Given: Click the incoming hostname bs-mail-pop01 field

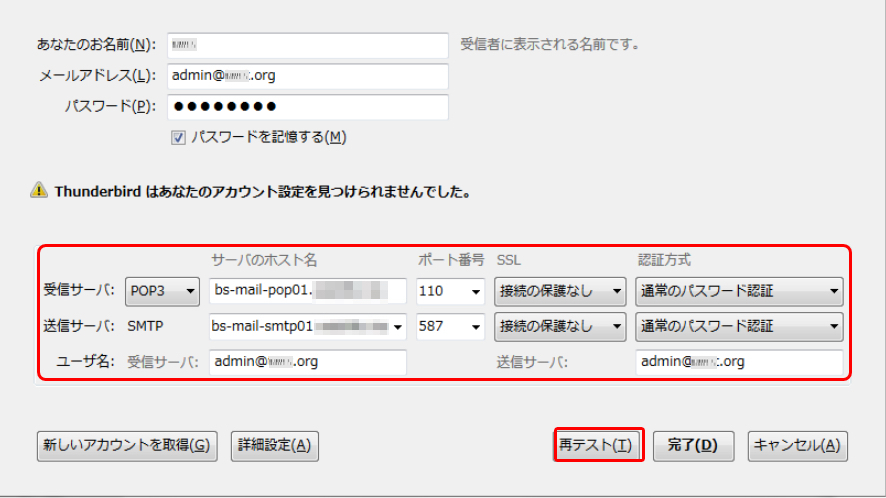Looking at the screenshot, I should (x=307, y=292).
